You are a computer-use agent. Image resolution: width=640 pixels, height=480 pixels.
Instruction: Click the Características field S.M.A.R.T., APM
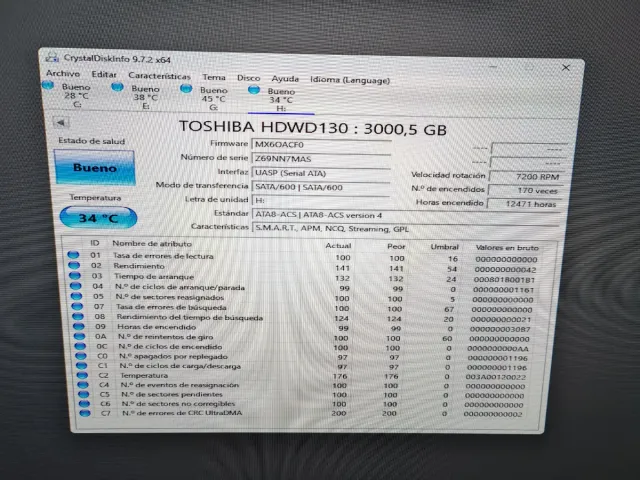pyautogui.click(x=405, y=229)
